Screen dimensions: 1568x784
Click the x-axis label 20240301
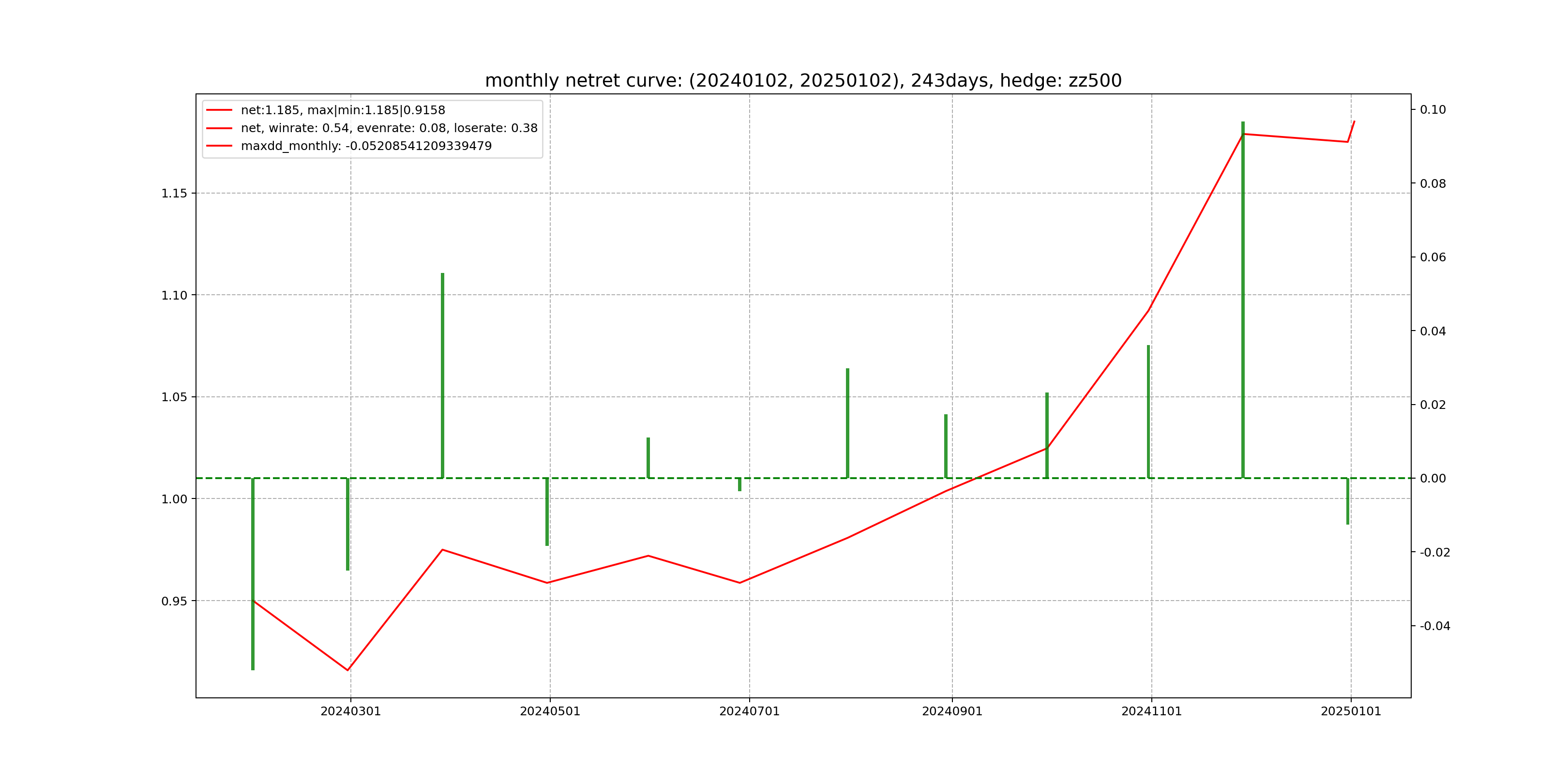350,711
